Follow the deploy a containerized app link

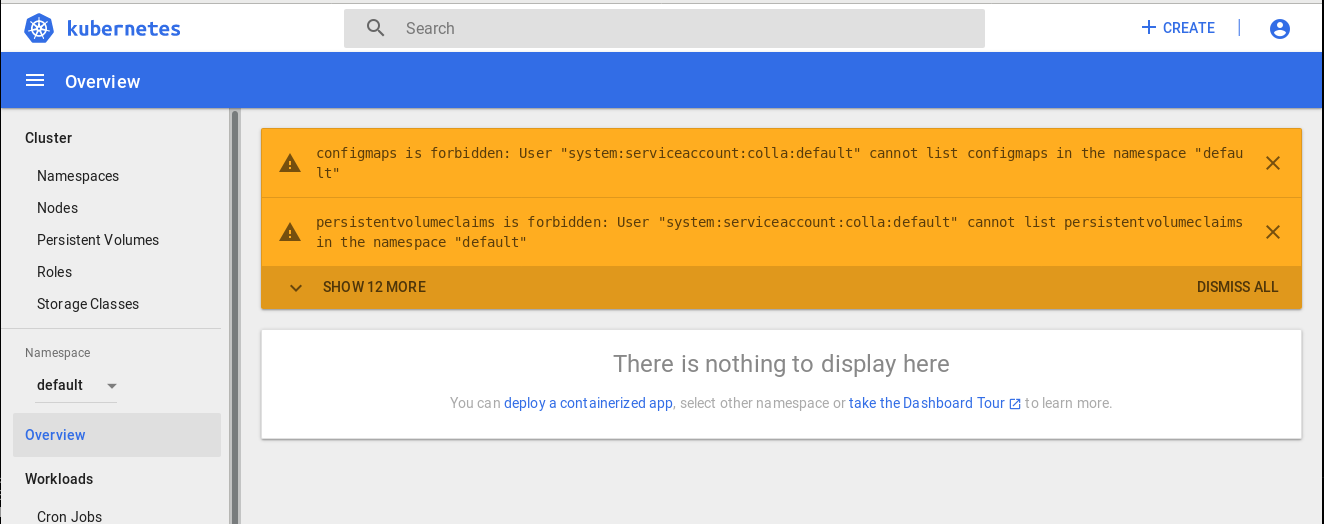click(x=588, y=403)
